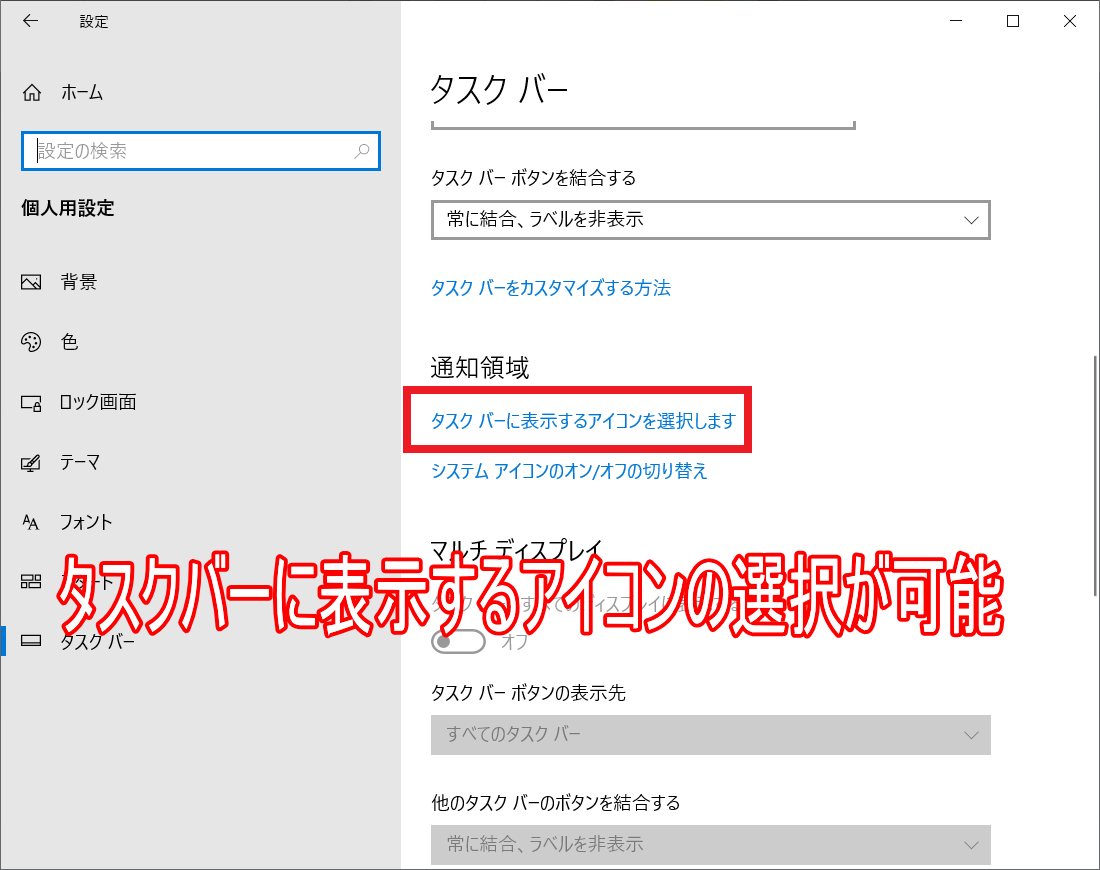Click the フォント icon

pyautogui.click(x=31, y=522)
